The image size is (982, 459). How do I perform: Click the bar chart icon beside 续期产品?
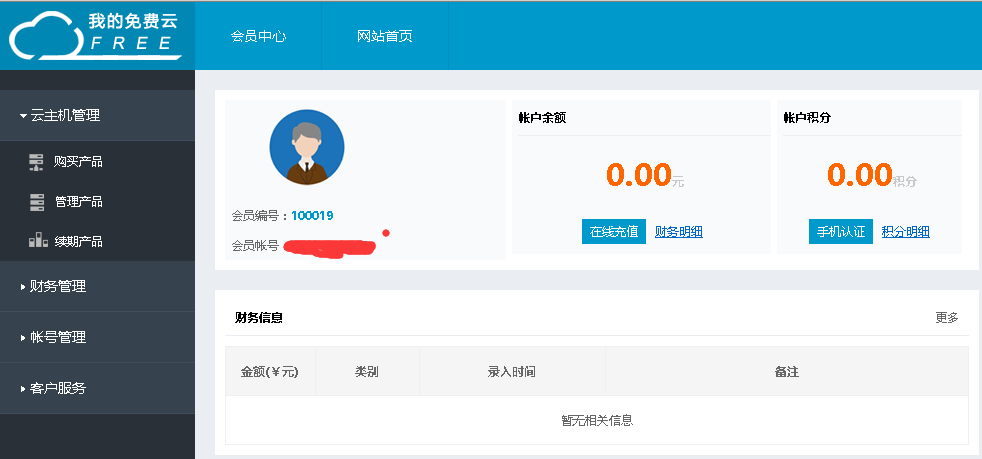[x=38, y=240]
